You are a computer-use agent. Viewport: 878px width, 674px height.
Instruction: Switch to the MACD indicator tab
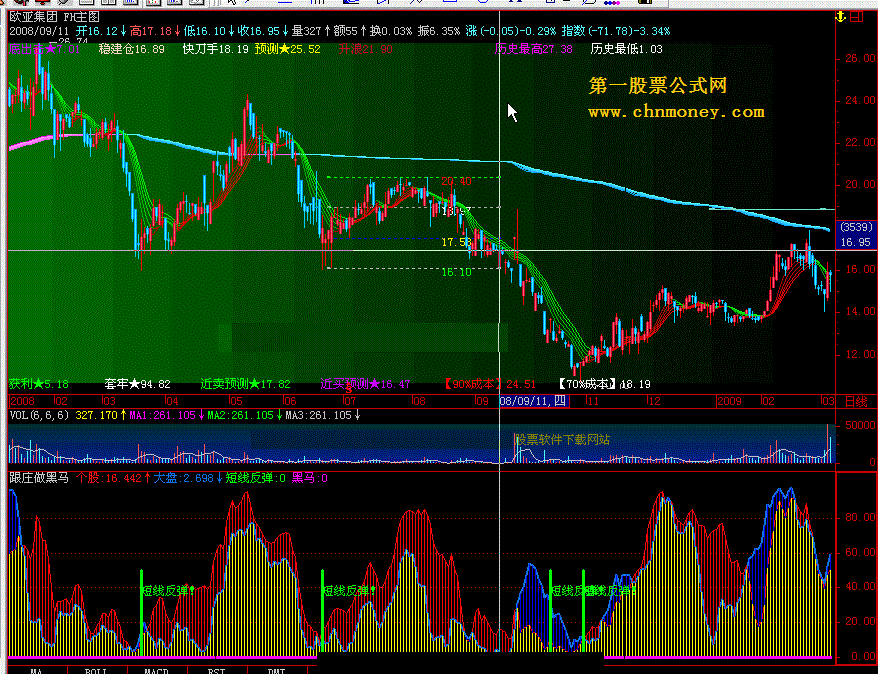(156, 670)
